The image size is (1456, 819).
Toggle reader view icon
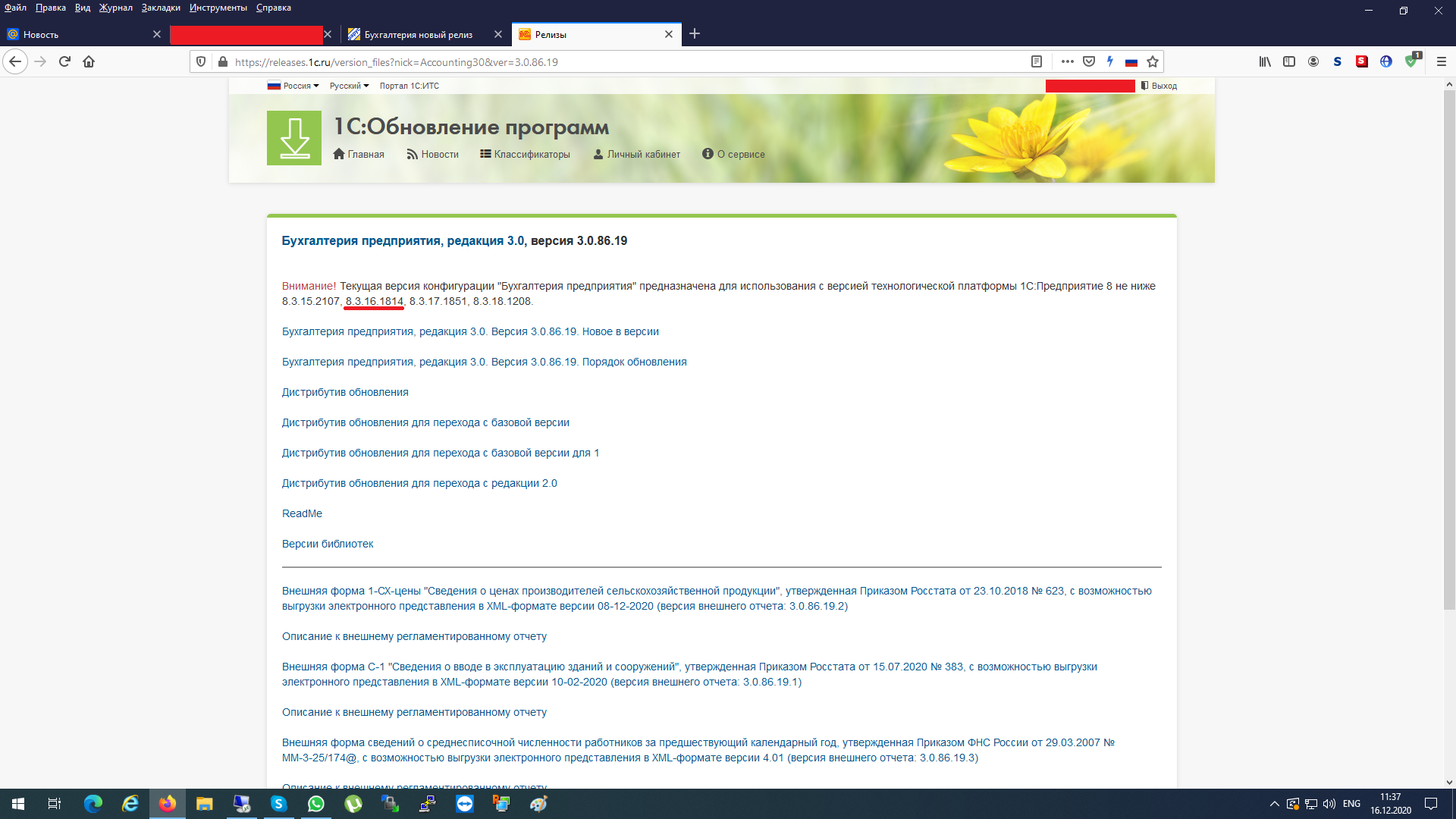click(1037, 61)
